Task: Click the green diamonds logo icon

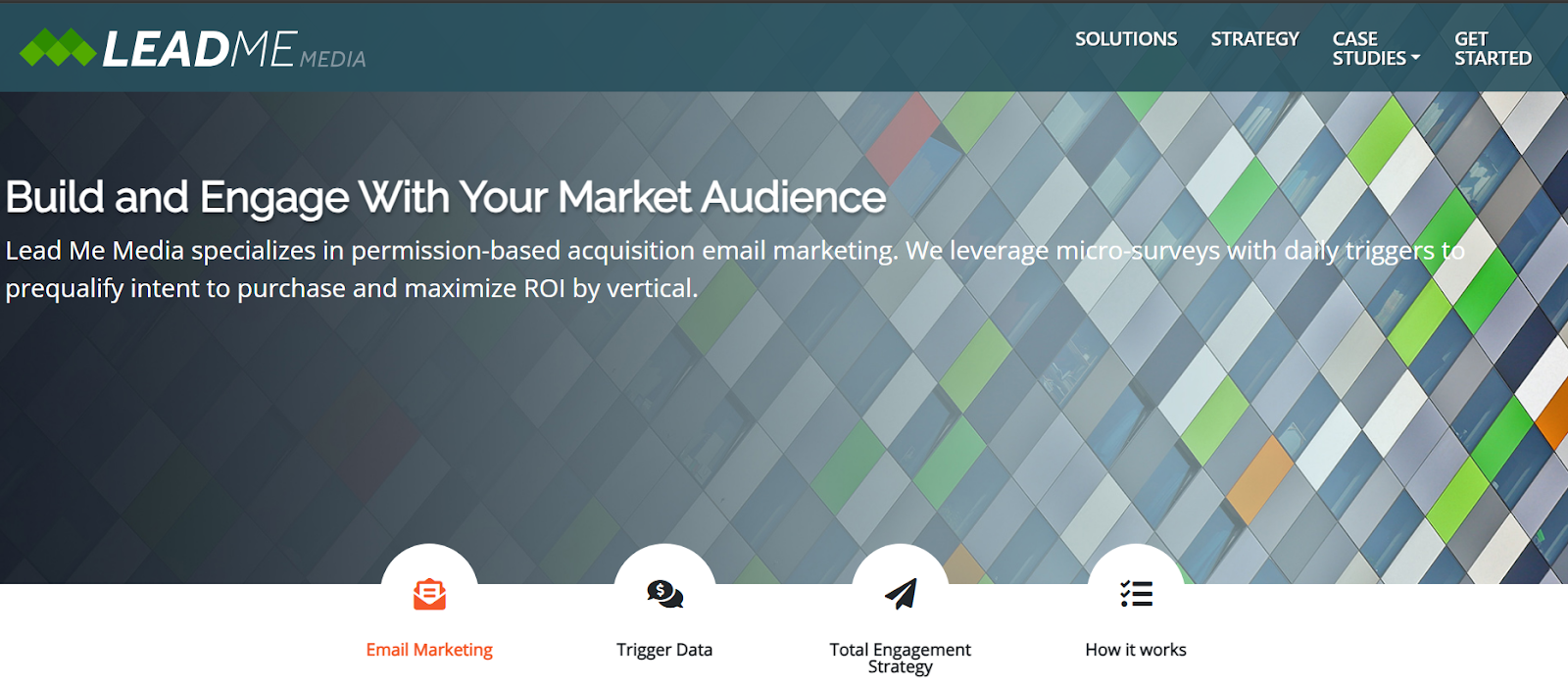Action: coord(58,48)
